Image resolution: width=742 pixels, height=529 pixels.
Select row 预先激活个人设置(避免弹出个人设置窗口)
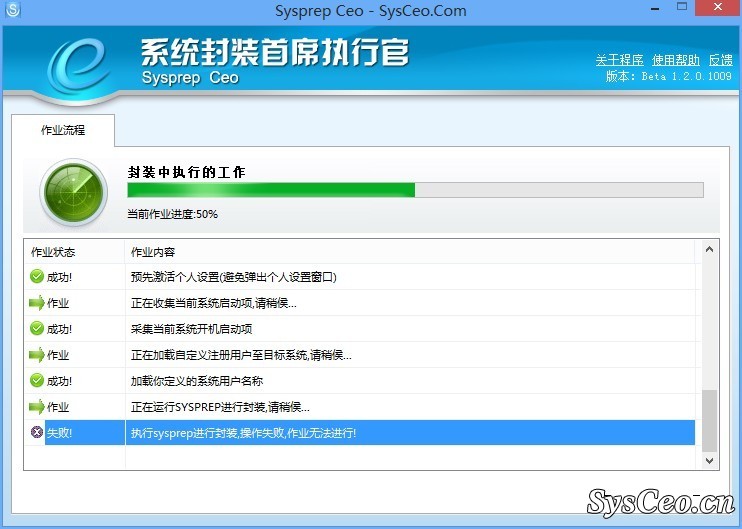360,277
